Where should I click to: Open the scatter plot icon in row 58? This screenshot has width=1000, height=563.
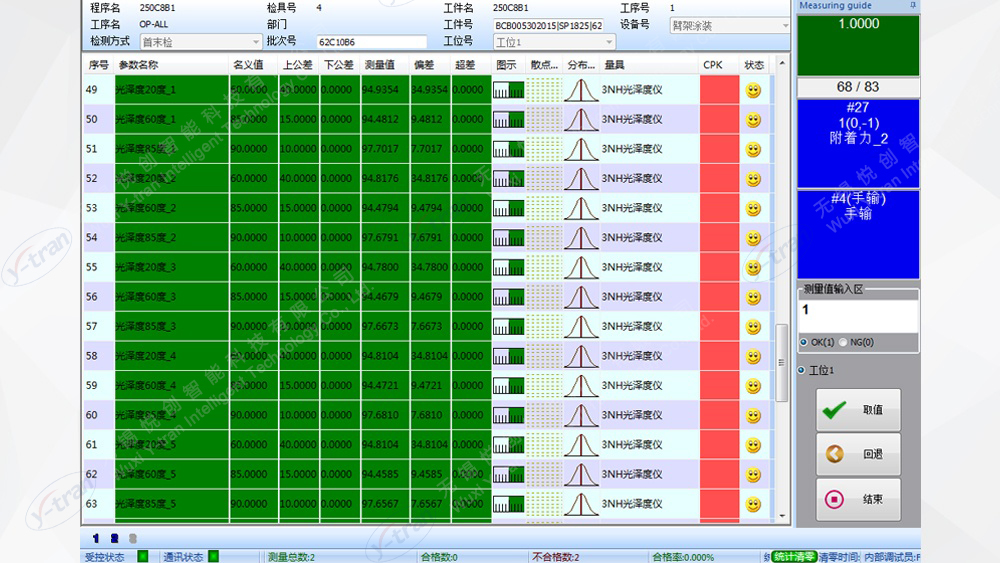click(x=544, y=356)
